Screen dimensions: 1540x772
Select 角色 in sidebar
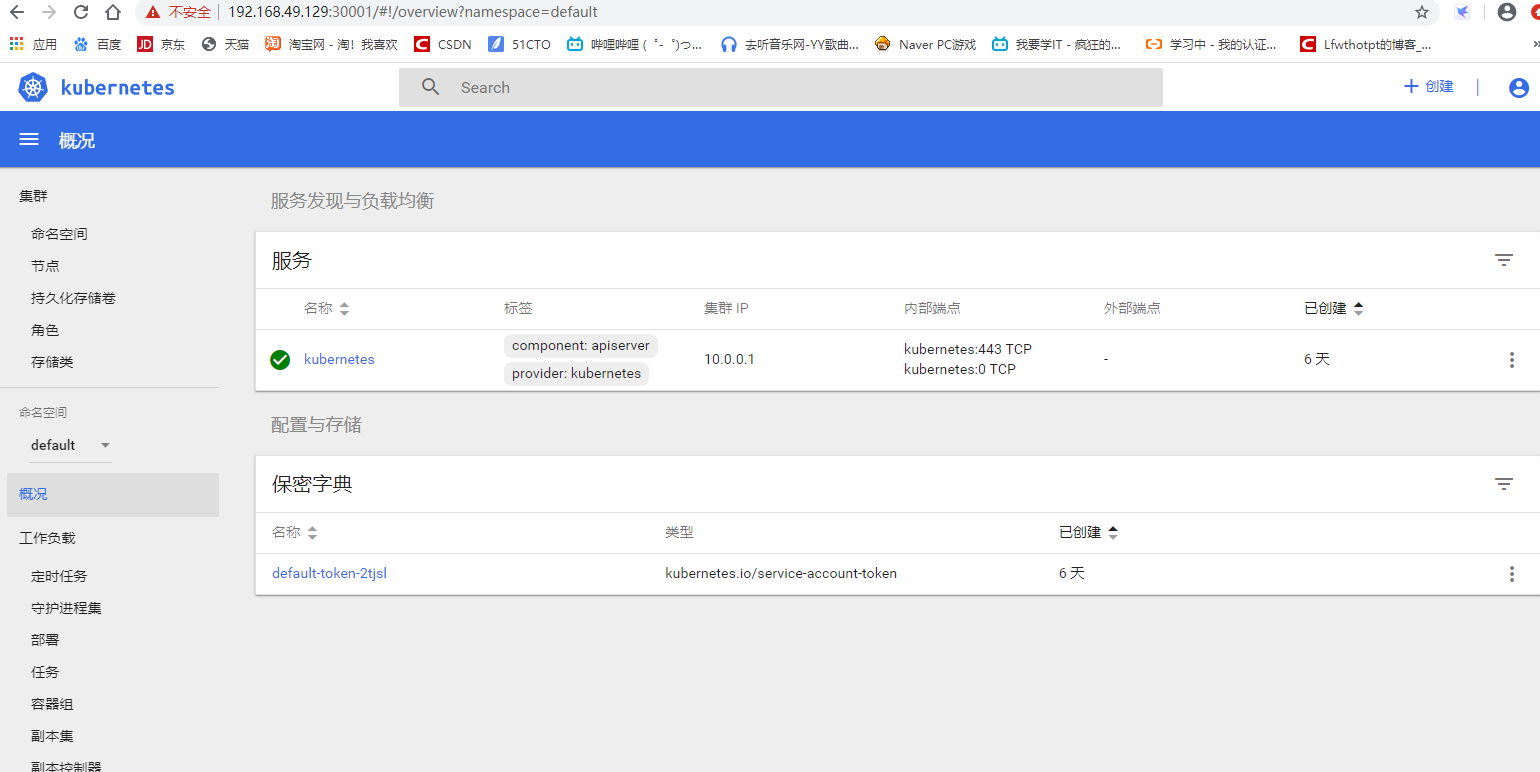click(45, 330)
